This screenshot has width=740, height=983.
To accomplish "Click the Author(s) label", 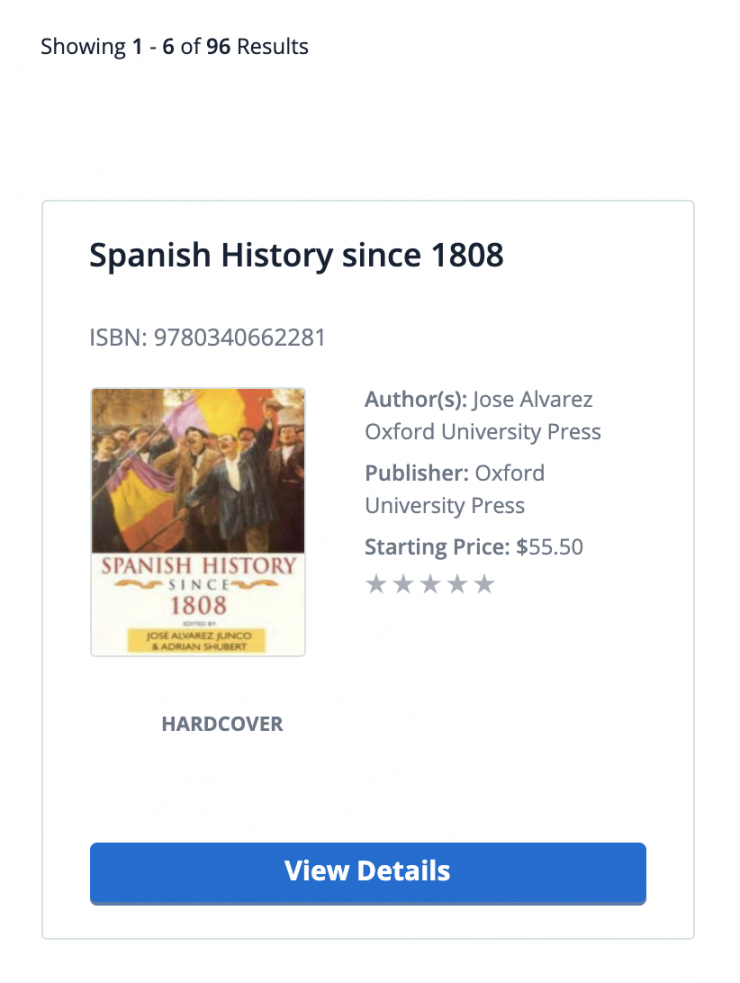I will pos(415,400).
